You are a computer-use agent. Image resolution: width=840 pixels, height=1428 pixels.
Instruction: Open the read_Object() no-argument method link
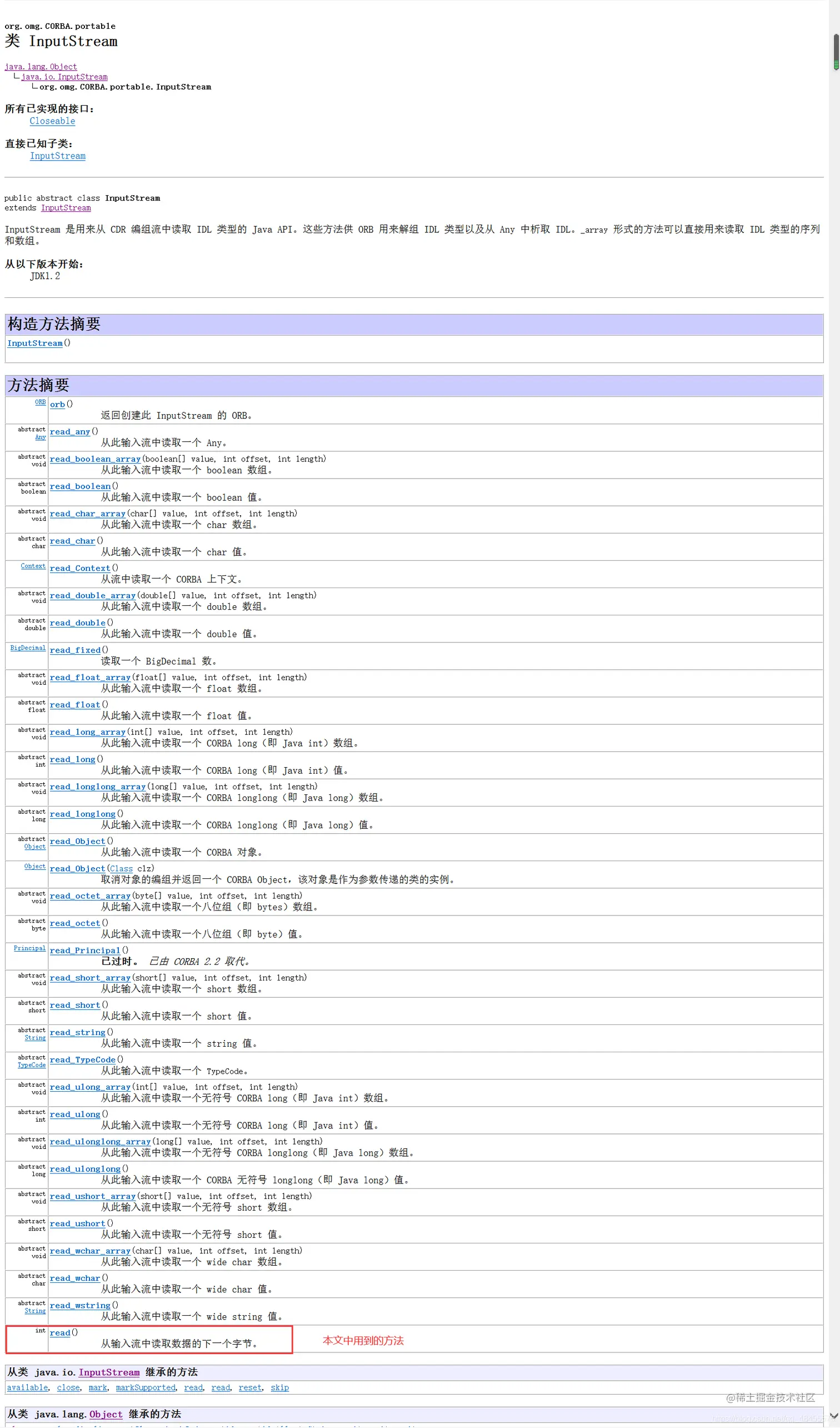pos(78,842)
